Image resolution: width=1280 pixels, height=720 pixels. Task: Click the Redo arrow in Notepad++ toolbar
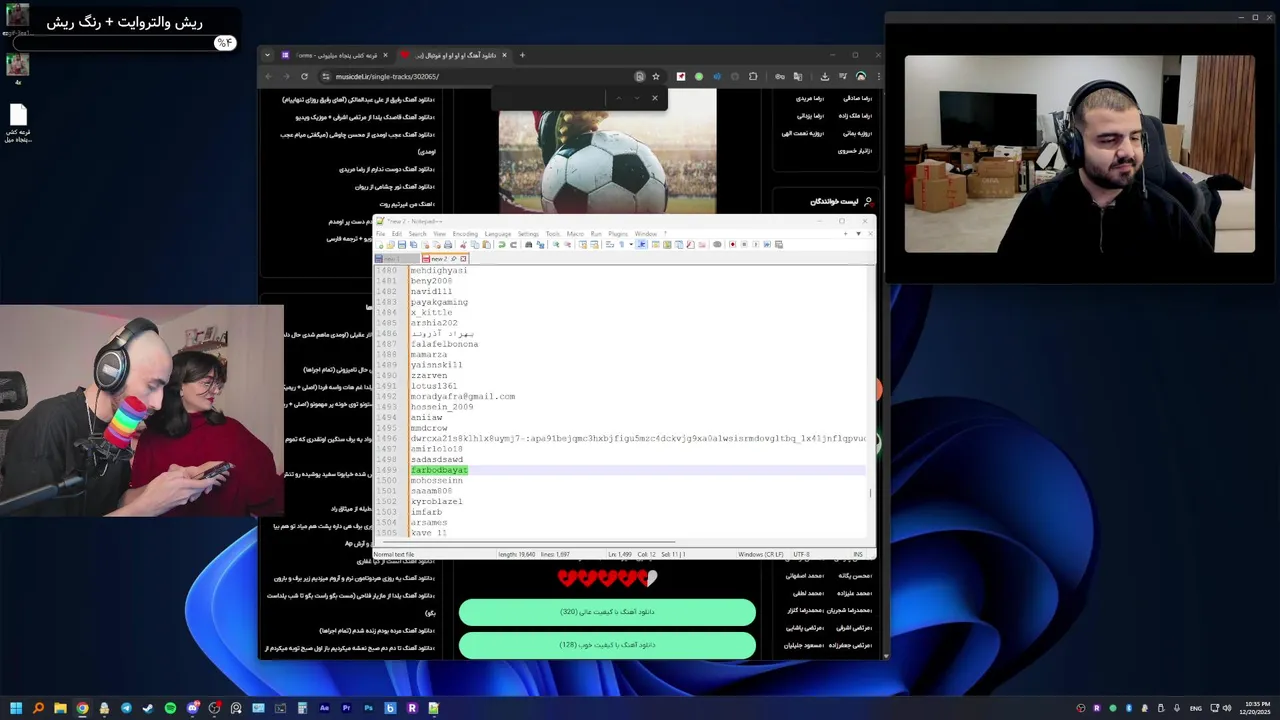coord(513,244)
